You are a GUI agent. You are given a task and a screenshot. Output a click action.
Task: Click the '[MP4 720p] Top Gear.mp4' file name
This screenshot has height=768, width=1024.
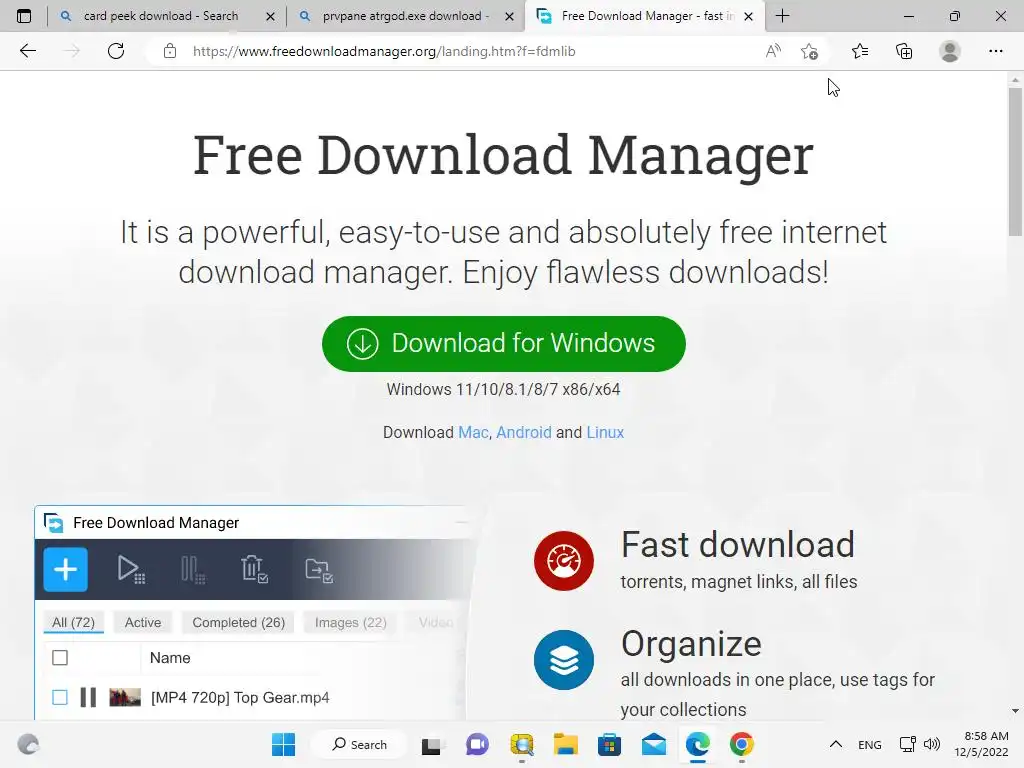point(240,697)
